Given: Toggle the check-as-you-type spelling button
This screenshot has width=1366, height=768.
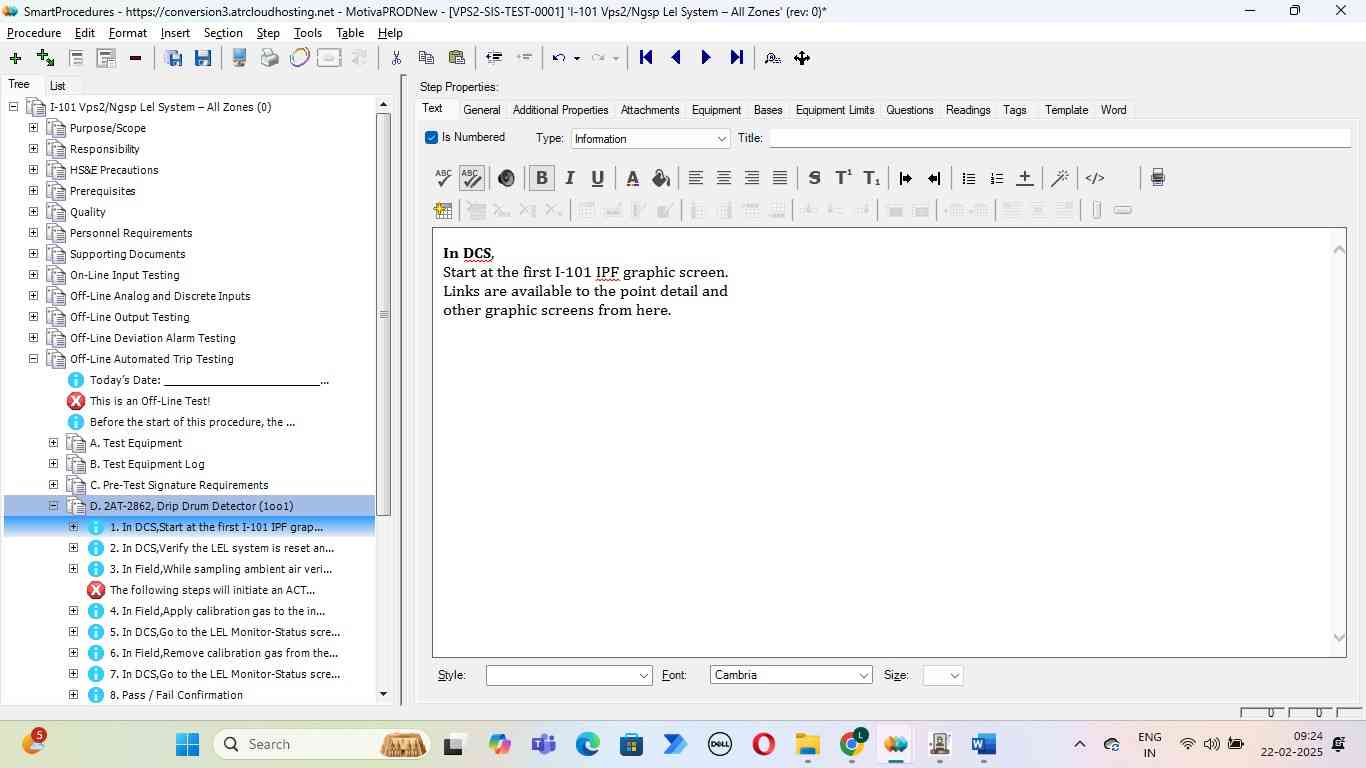Looking at the screenshot, I should (471, 178).
